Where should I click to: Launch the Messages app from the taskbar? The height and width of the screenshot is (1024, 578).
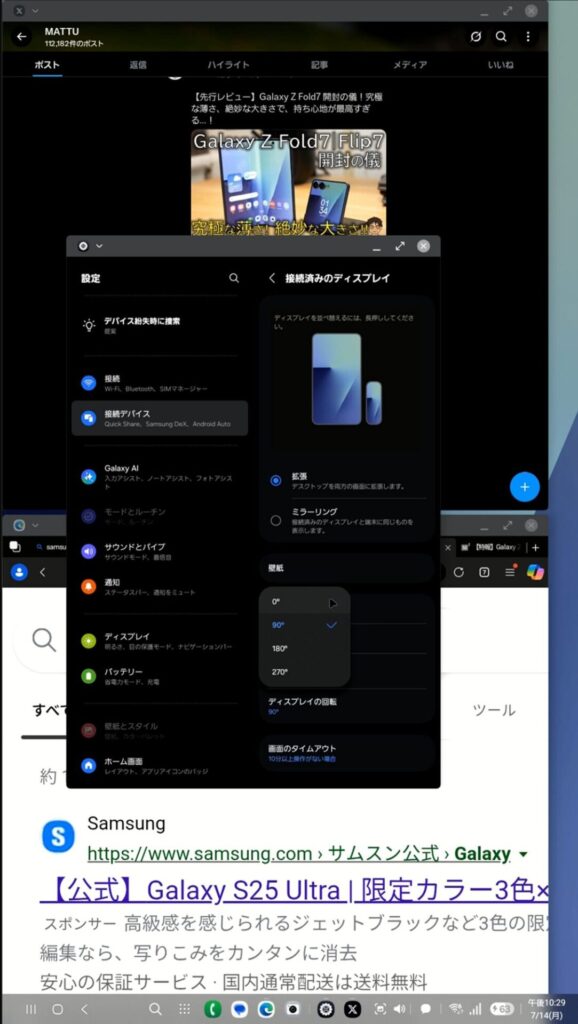(x=239, y=1009)
